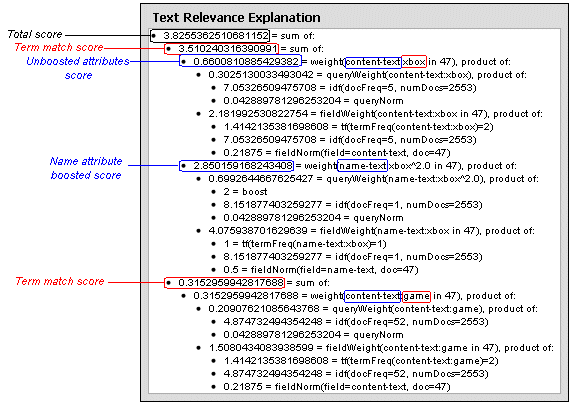Click the 'Unboosted attributes score' blue label
571x402 pixels.
[x=78, y=68]
